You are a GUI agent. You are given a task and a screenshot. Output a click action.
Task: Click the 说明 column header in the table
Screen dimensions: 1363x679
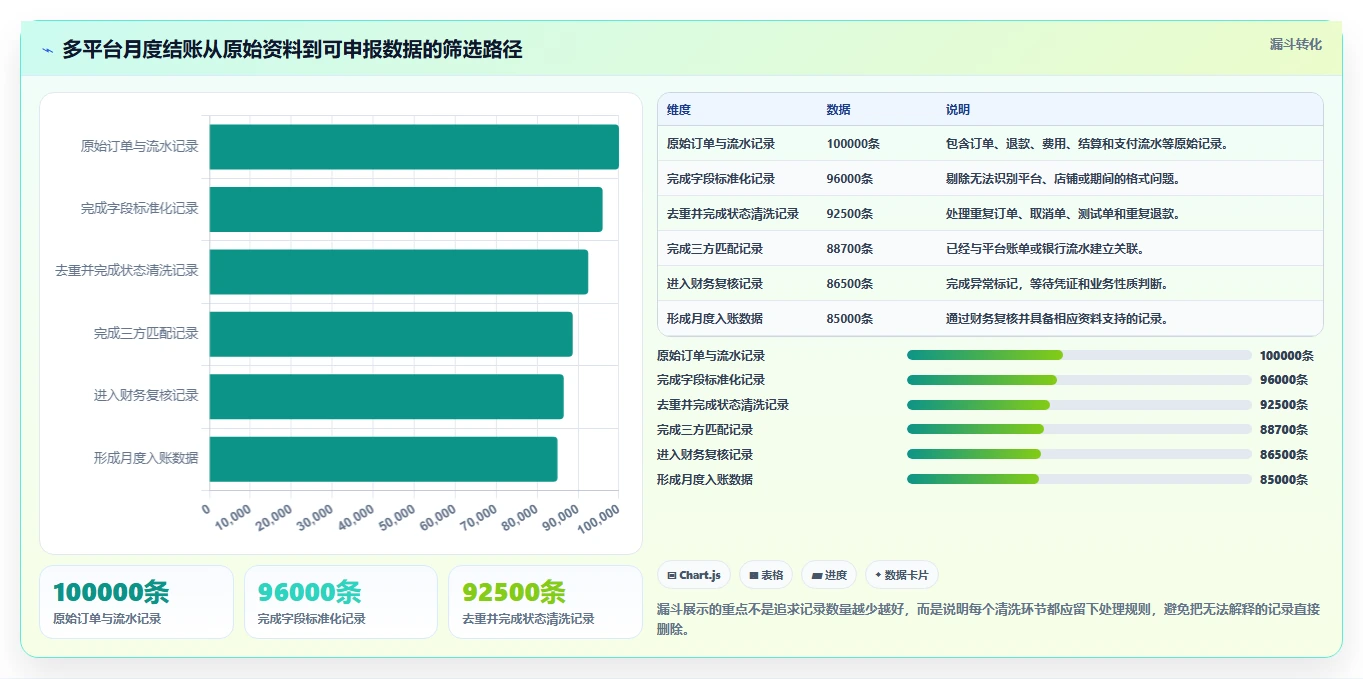coord(958,110)
